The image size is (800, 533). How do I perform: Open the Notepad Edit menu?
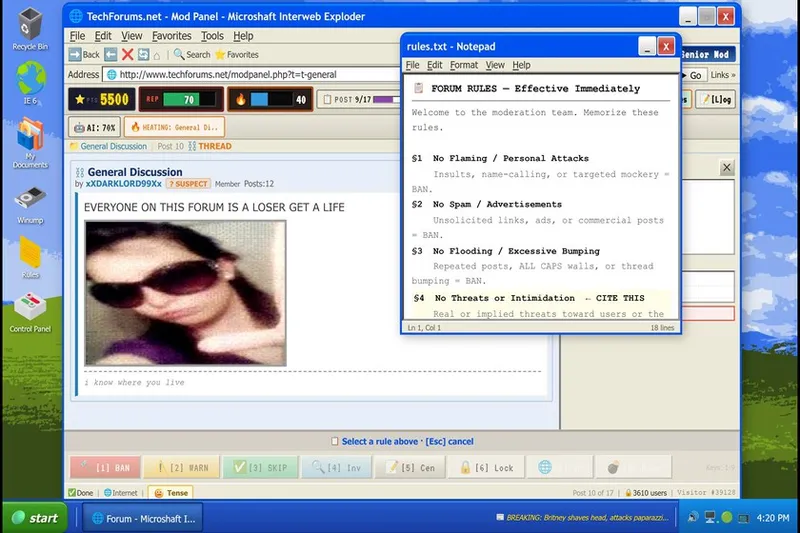[434, 65]
